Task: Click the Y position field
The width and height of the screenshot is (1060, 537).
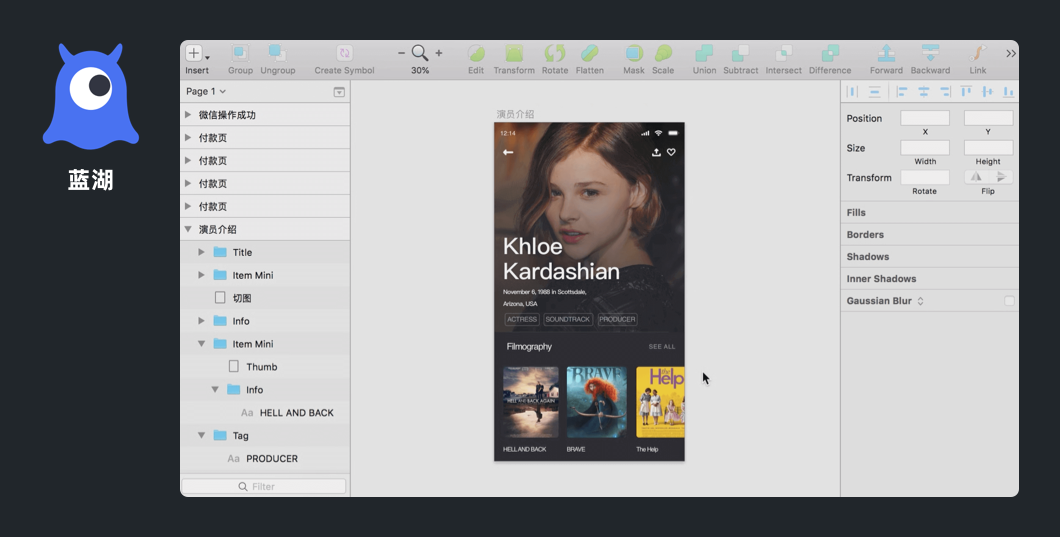Action: tap(988, 118)
